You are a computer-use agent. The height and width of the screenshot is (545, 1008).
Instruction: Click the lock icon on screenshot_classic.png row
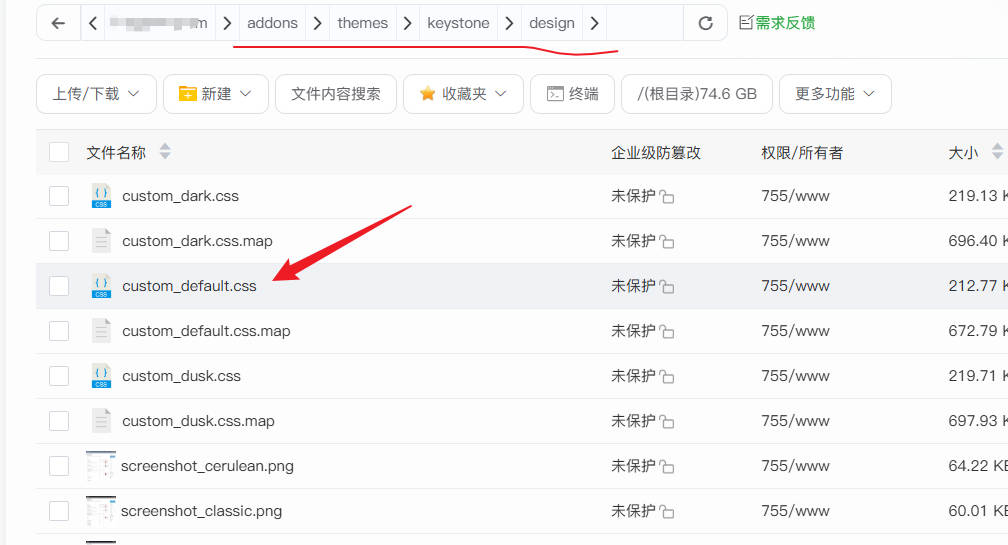tap(667, 512)
